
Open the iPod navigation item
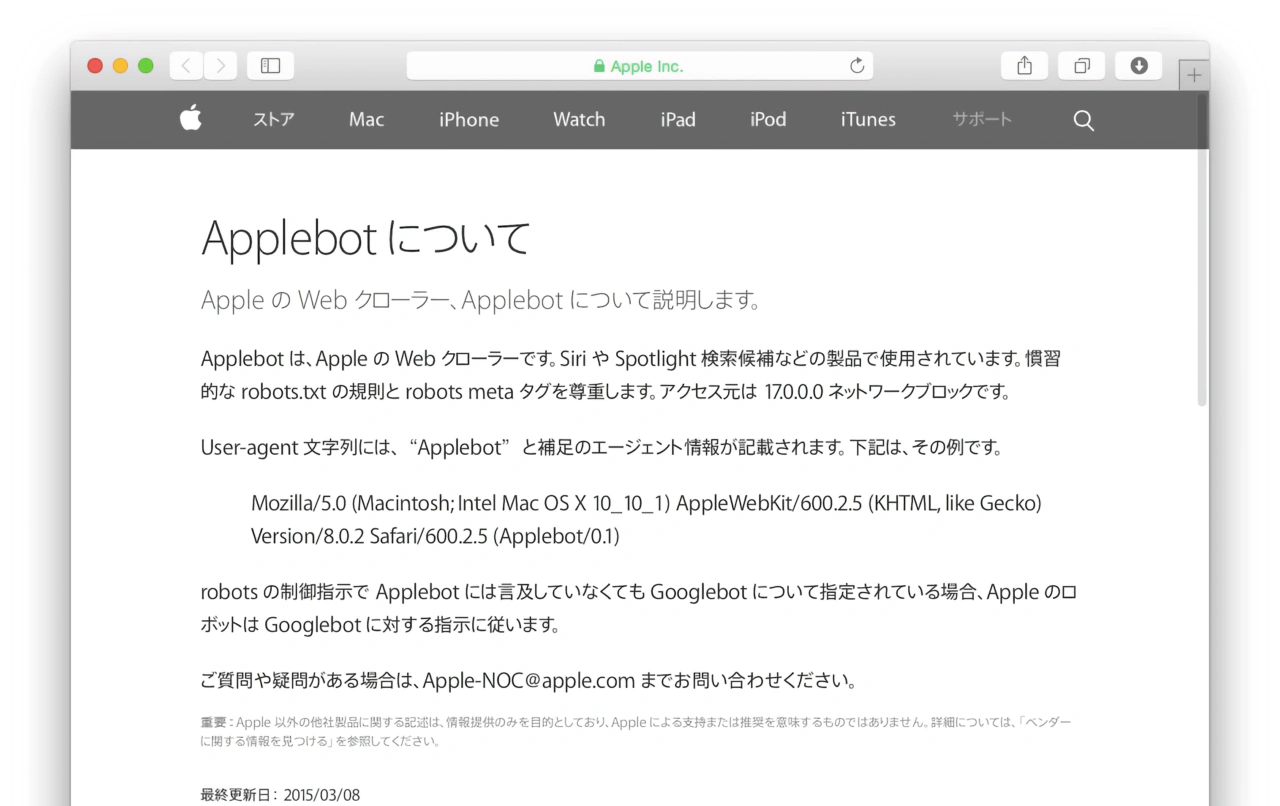pyautogui.click(x=768, y=120)
